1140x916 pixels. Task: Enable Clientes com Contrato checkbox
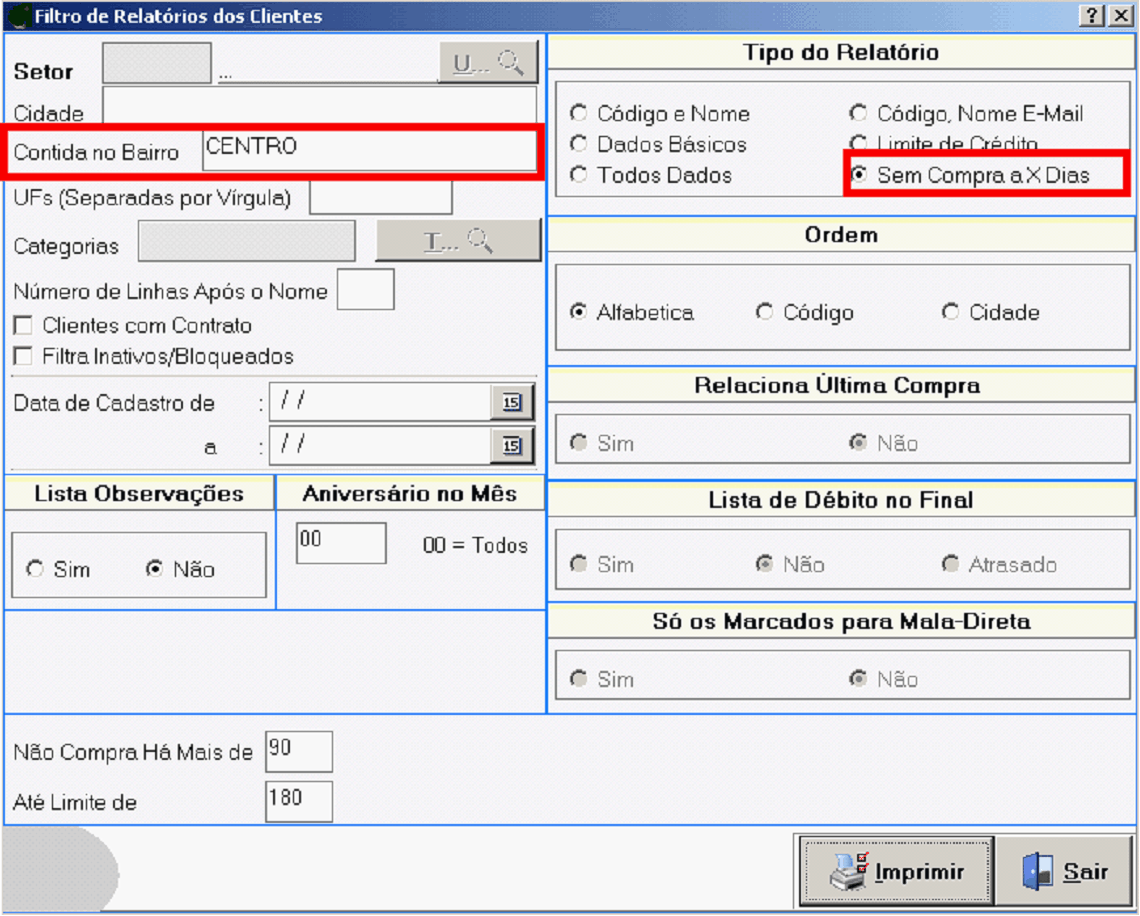[x=23, y=326]
